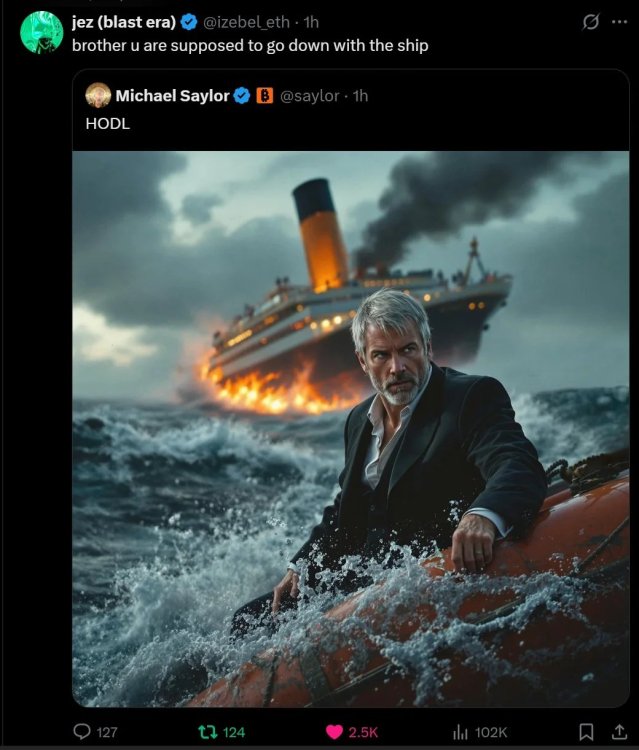
Task: Click the share post icon
Action: pos(618,732)
